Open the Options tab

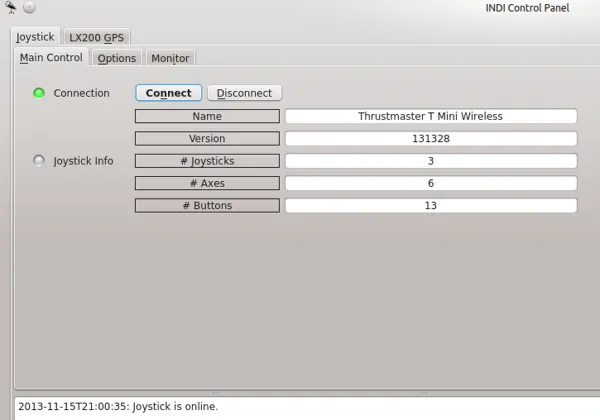tap(117, 58)
